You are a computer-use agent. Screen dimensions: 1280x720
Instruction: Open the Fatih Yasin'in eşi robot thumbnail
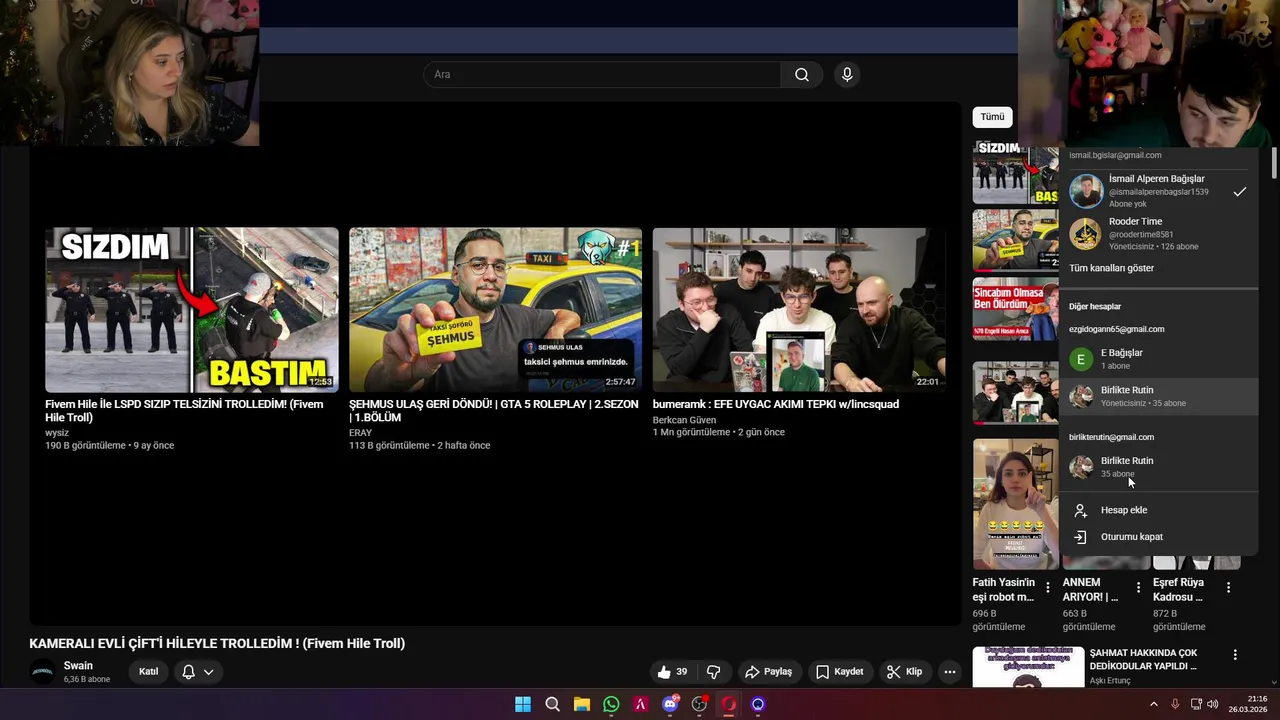1015,504
